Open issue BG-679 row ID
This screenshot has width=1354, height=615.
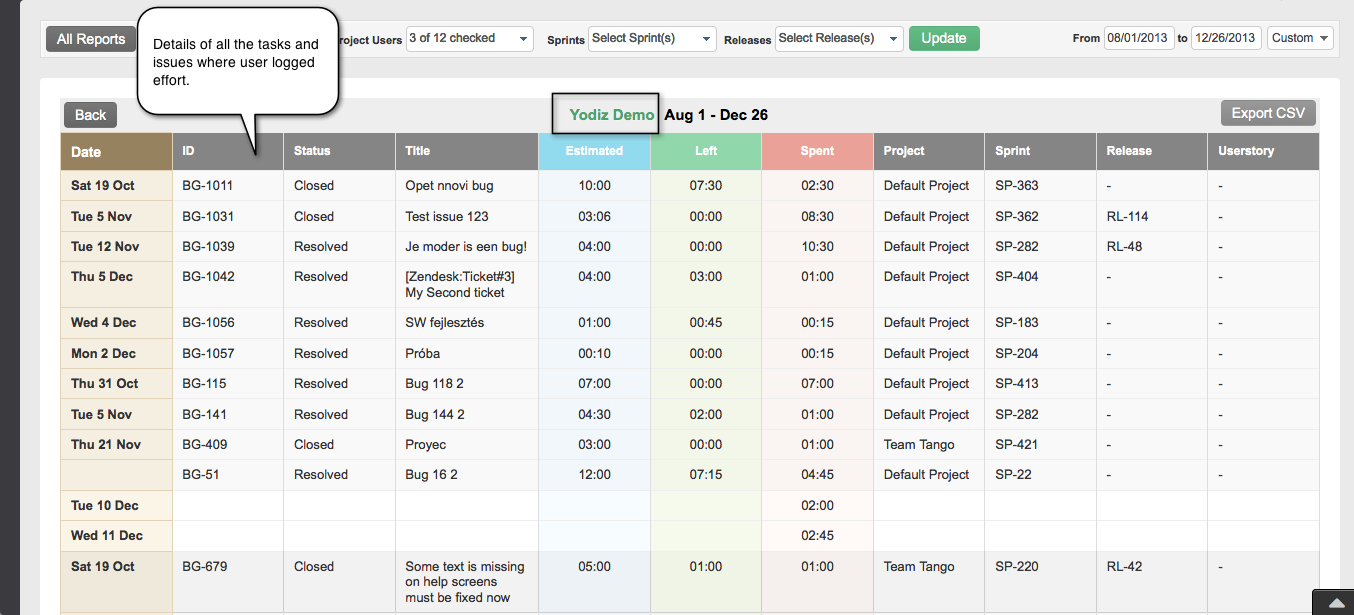click(x=204, y=567)
